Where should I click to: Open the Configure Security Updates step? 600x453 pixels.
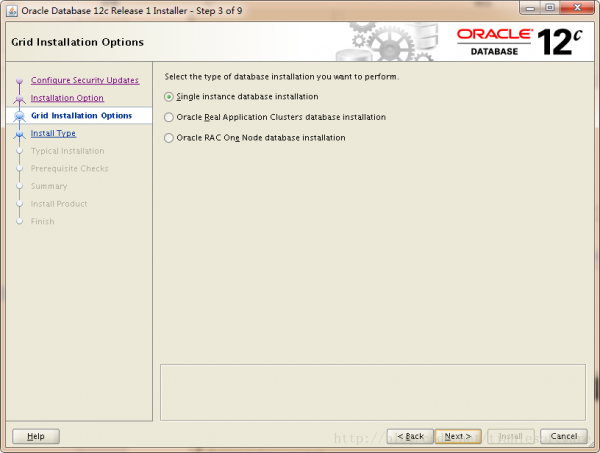click(85, 80)
